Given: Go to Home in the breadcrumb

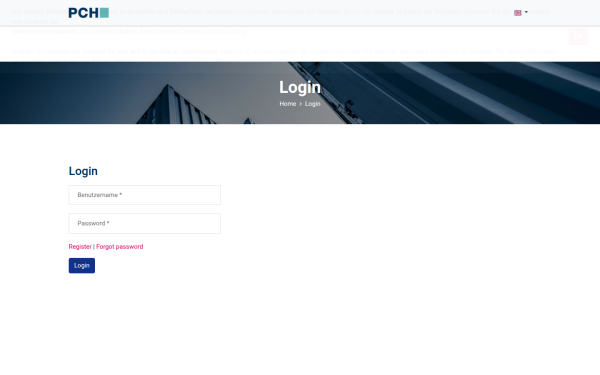Looking at the screenshot, I should 288,104.
